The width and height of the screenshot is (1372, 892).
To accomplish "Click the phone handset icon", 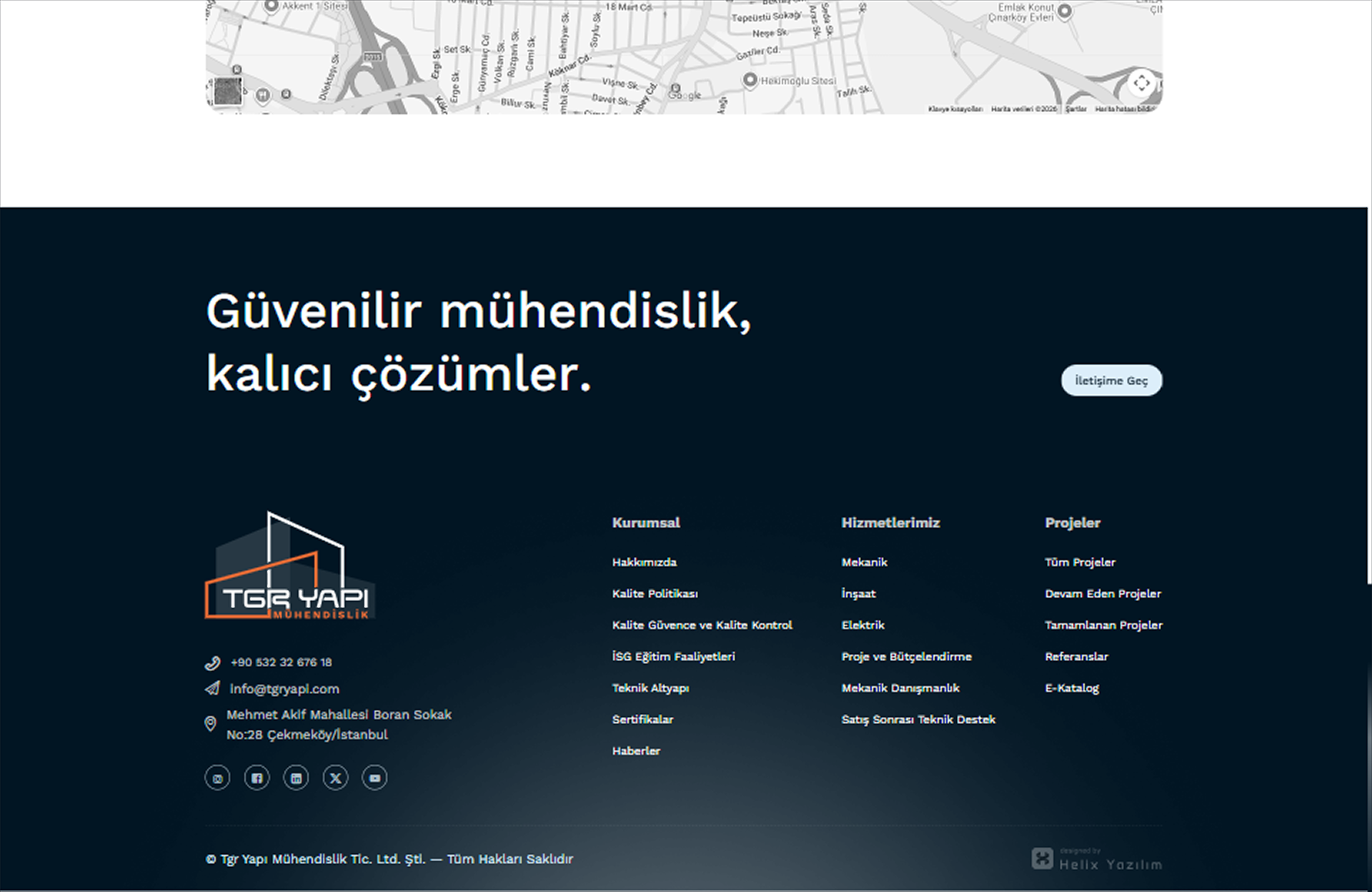I will 212,663.
